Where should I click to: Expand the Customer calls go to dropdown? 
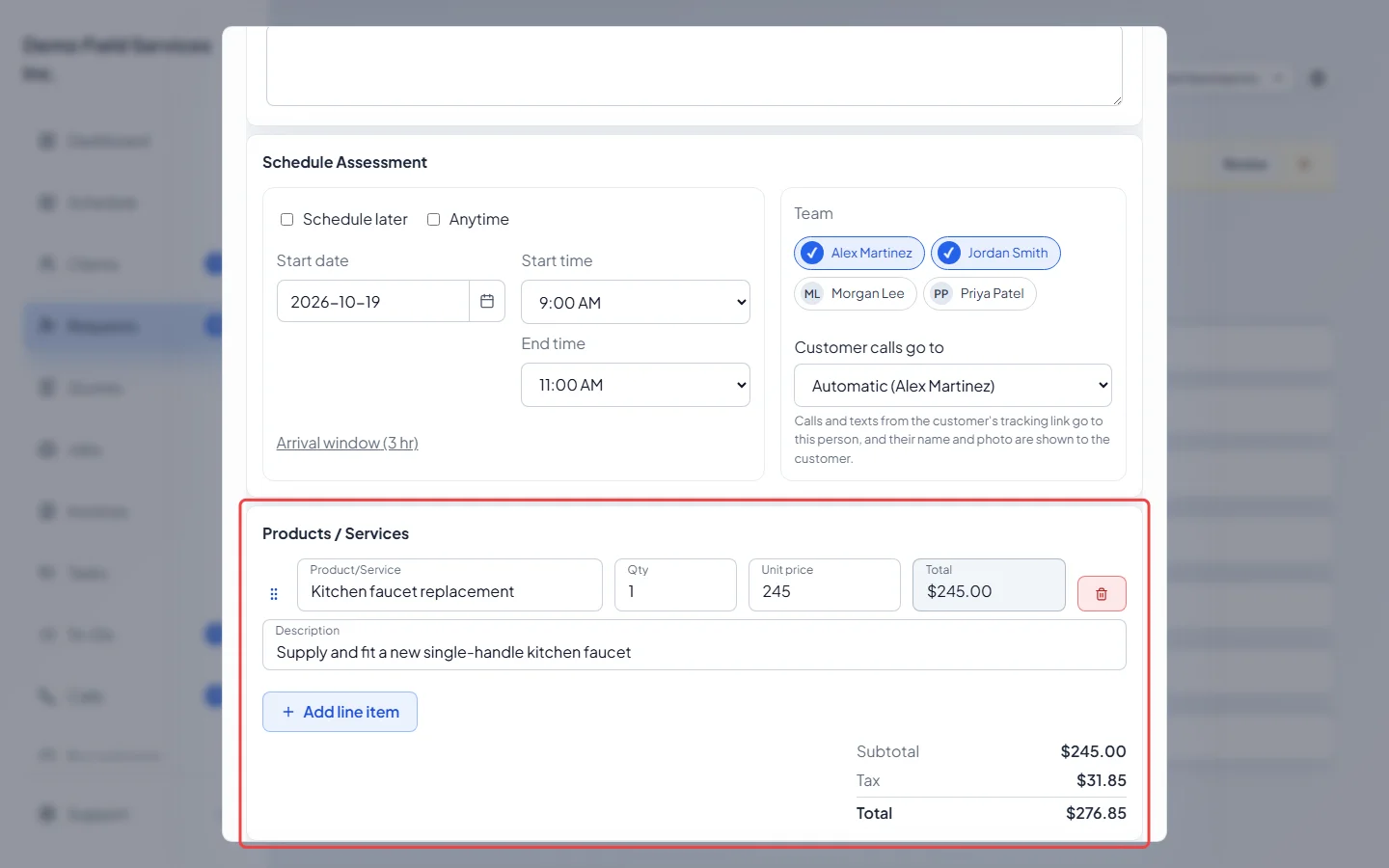[953, 386]
